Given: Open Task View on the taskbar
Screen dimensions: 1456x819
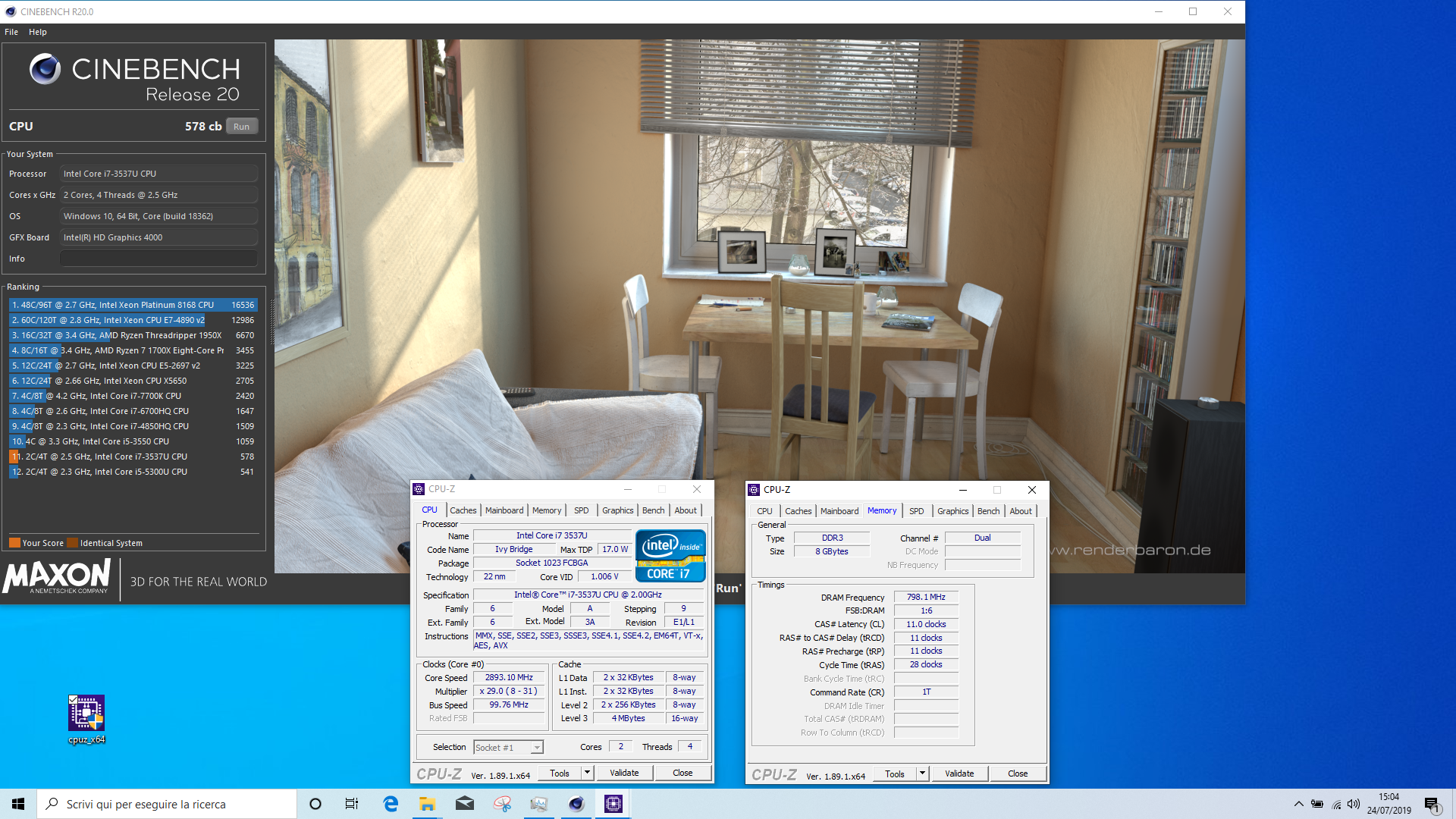Looking at the screenshot, I should [352, 804].
